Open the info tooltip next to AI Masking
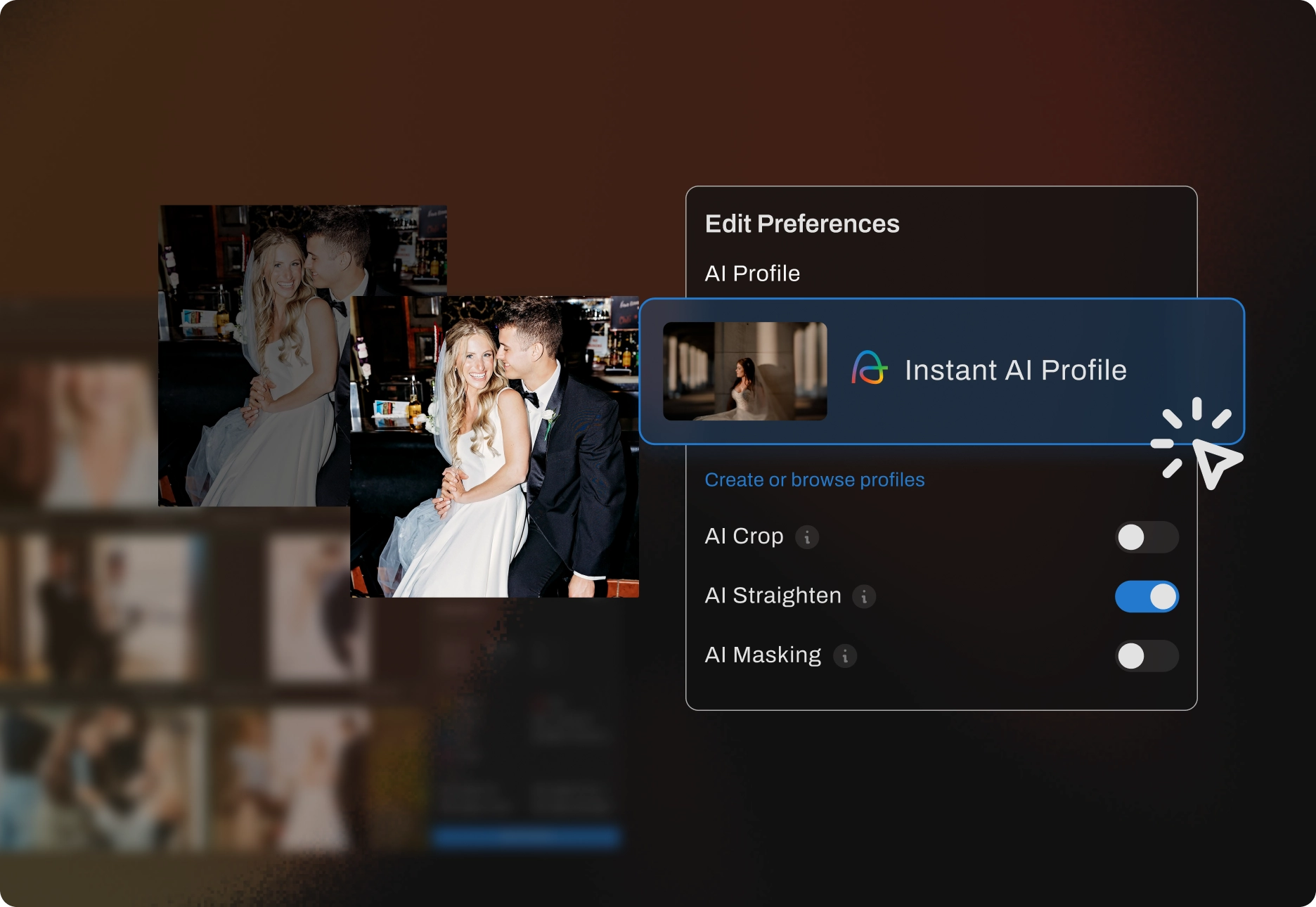 coord(844,656)
